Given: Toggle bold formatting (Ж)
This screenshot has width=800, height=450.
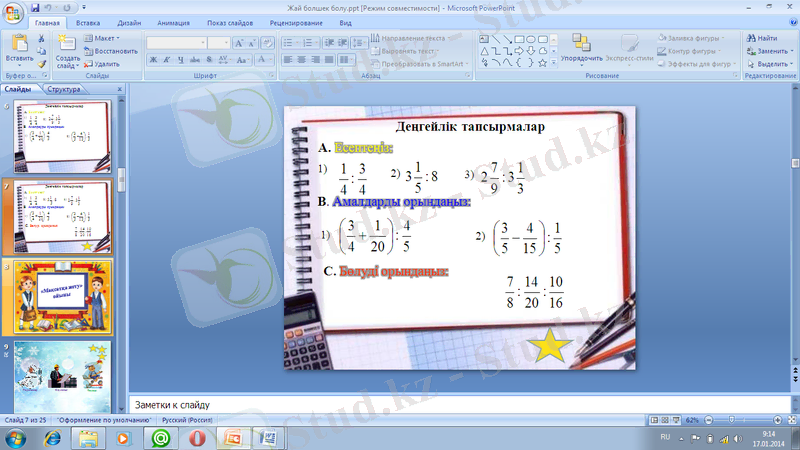Looking at the screenshot, I should click(x=154, y=60).
